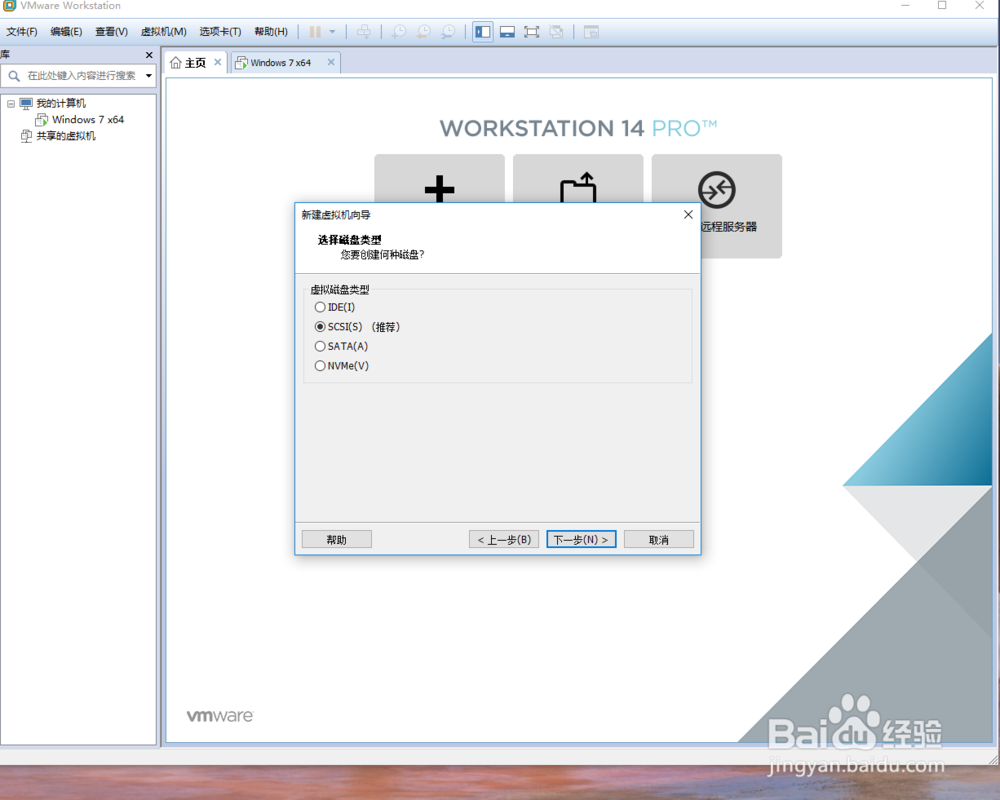The width and height of the screenshot is (1000, 800).
Task: Select 我的计算机 in the library tree
Action: coord(61,103)
